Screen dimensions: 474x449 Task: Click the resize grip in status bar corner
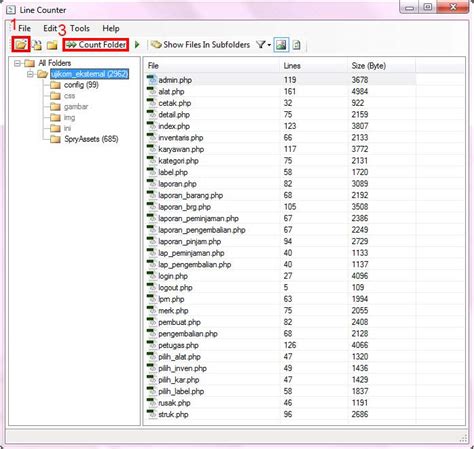click(463, 438)
